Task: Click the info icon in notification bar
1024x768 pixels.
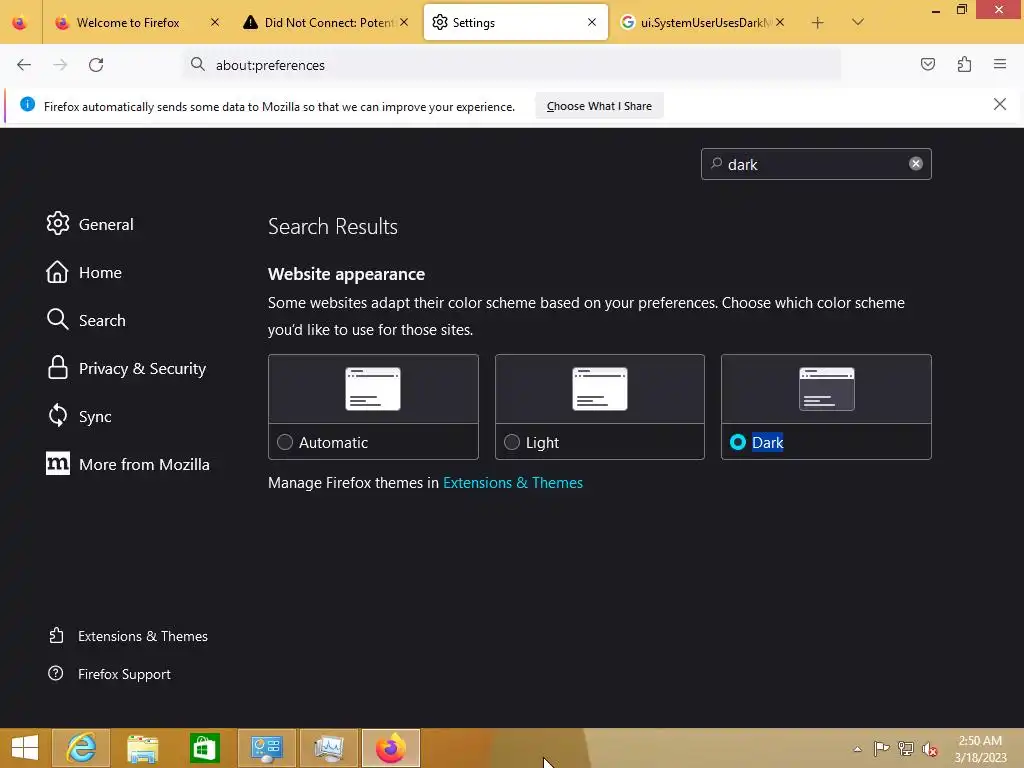Action: pos(27,104)
